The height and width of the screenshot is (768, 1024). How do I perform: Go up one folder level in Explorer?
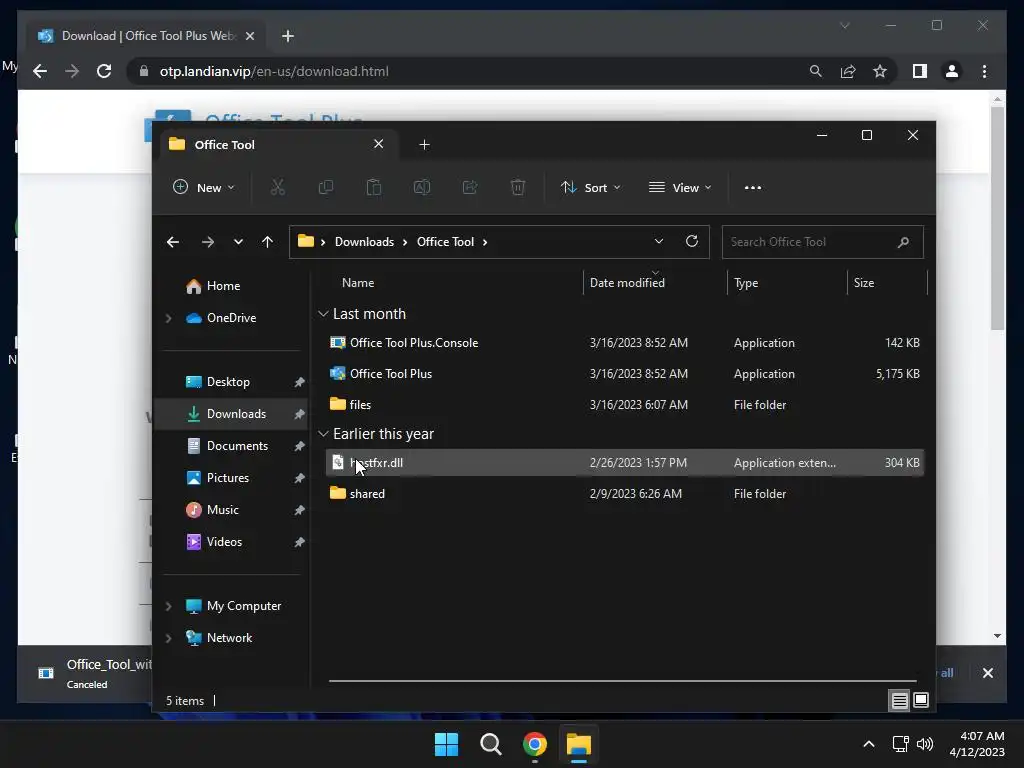[x=267, y=242]
